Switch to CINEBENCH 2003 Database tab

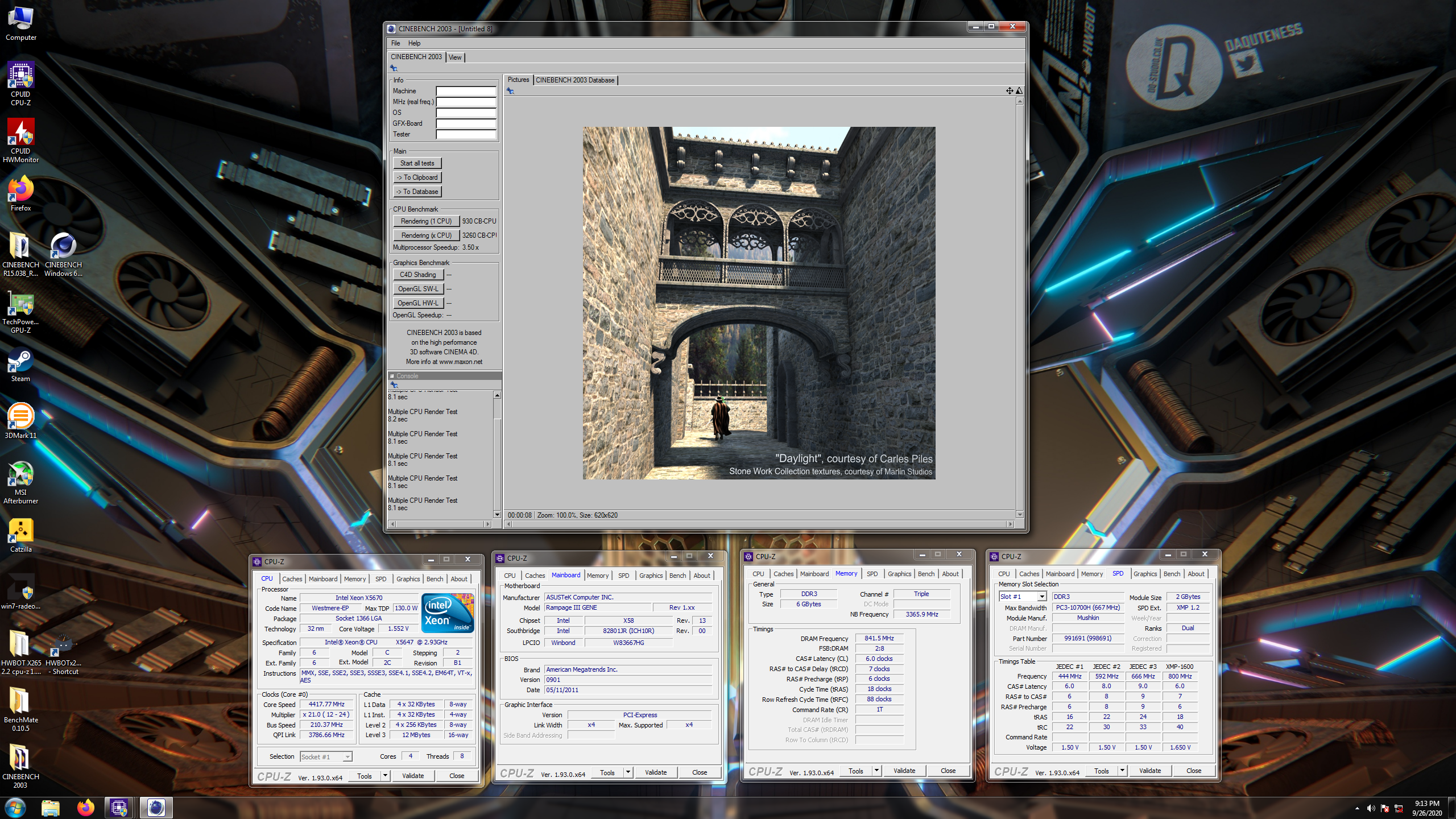[x=575, y=80]
